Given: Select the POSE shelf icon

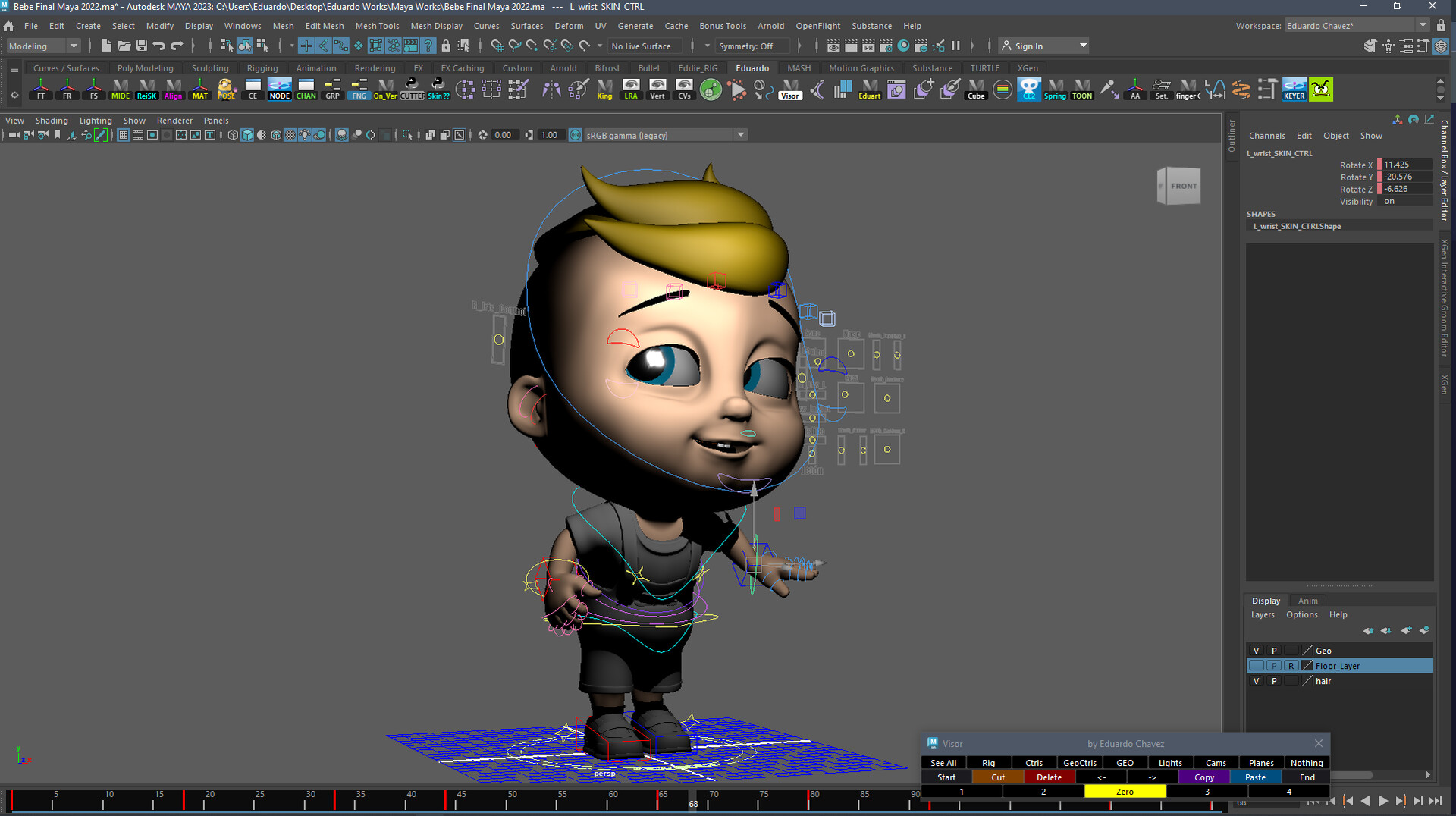Looking at the screenshot, I should 226,89.
